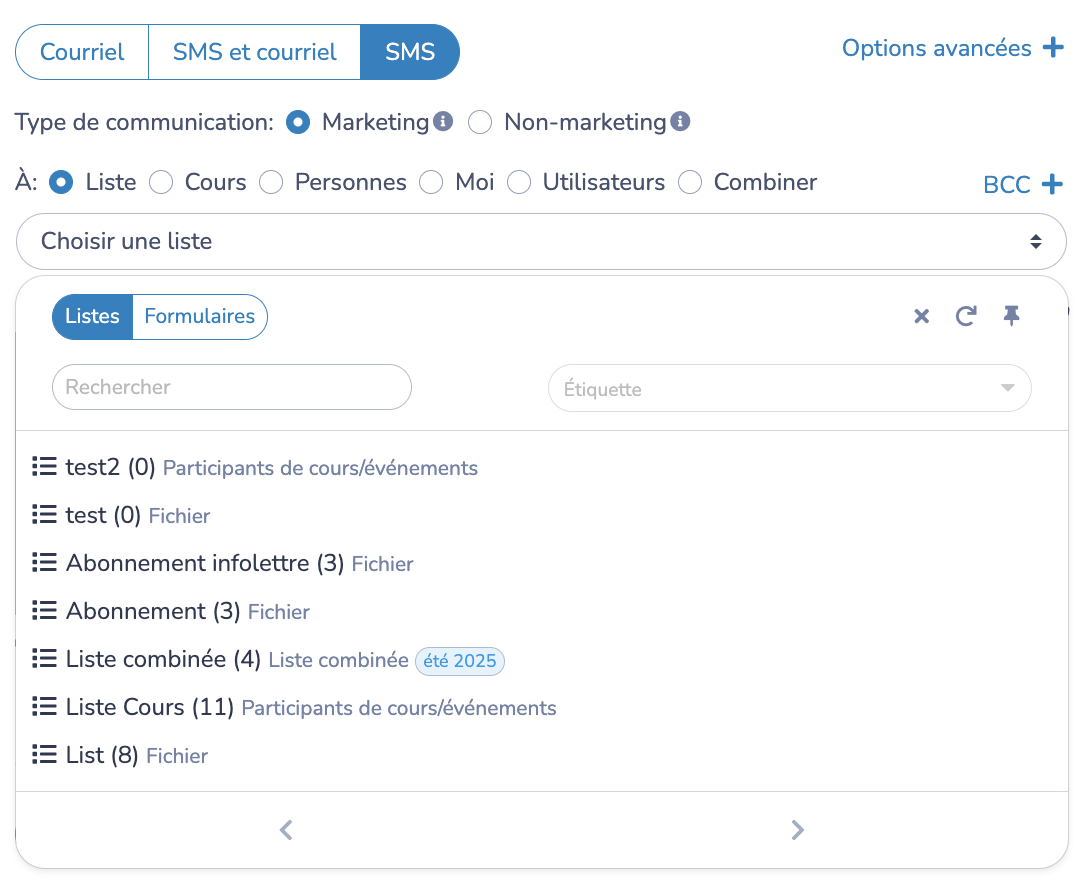The image size is (1092, 886).
Task: Select the Marketing communication type
Action: point(298,123)
